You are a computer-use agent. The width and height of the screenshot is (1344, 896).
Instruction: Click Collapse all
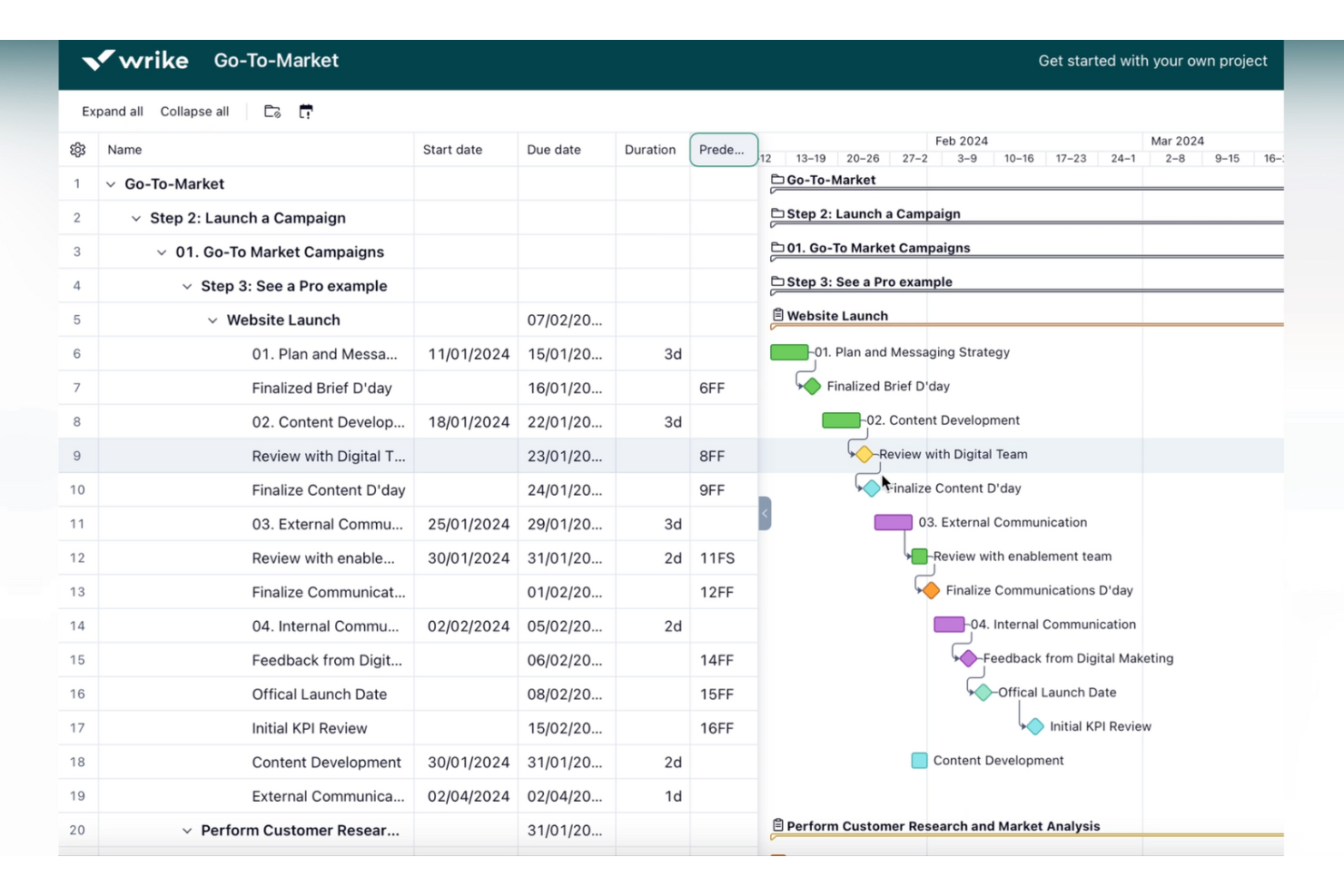pos(194,112)
